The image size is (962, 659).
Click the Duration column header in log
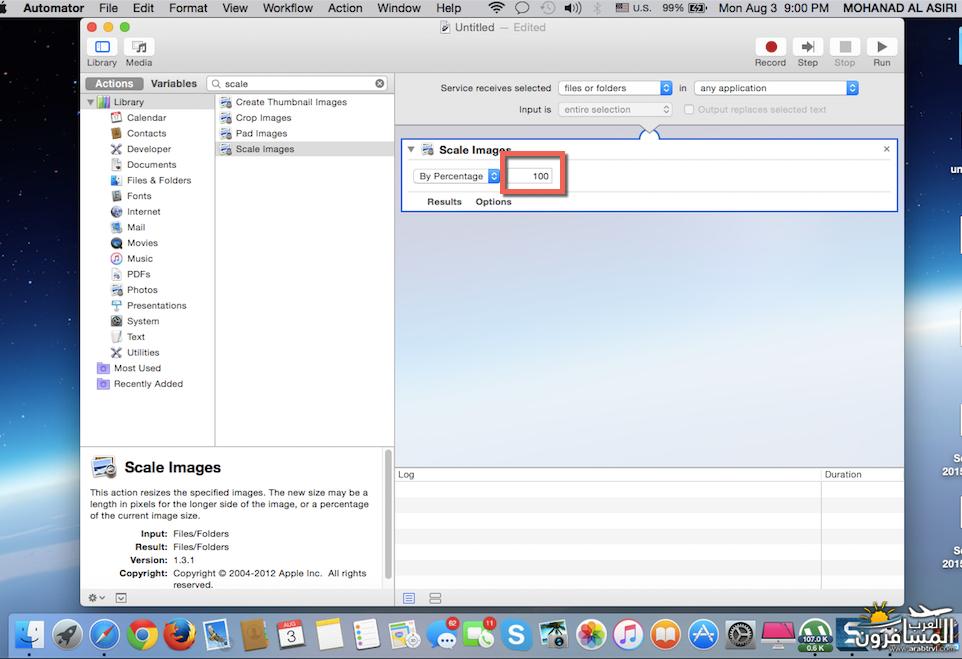pos(861,474)
